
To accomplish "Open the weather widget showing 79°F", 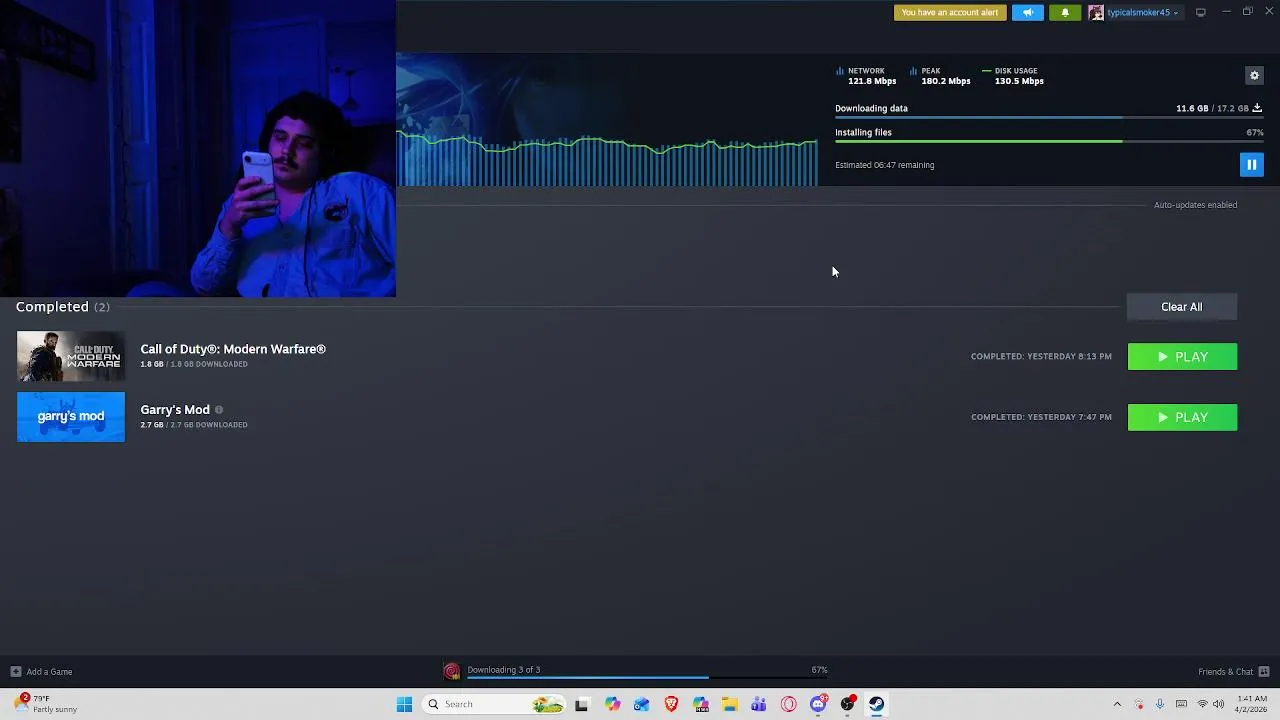I will (45, 704).
